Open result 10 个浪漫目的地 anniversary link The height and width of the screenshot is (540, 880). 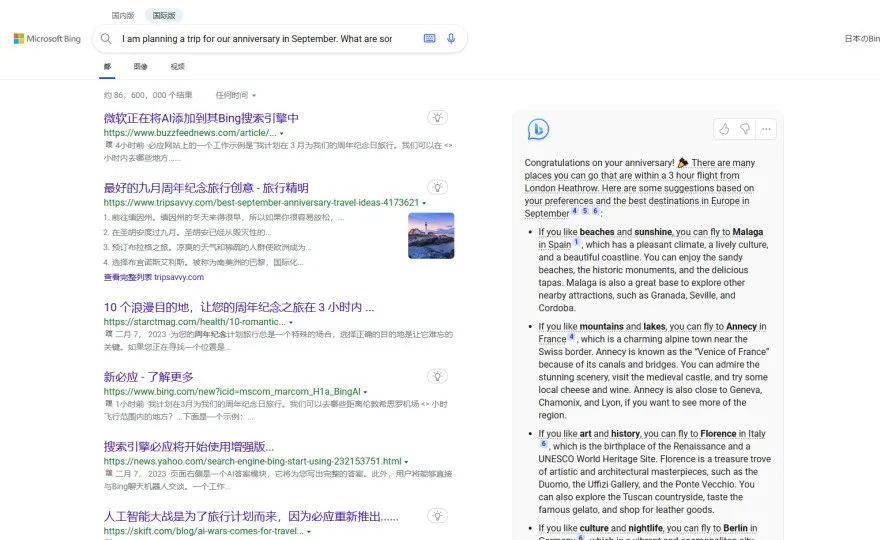(x=239, y=307)
